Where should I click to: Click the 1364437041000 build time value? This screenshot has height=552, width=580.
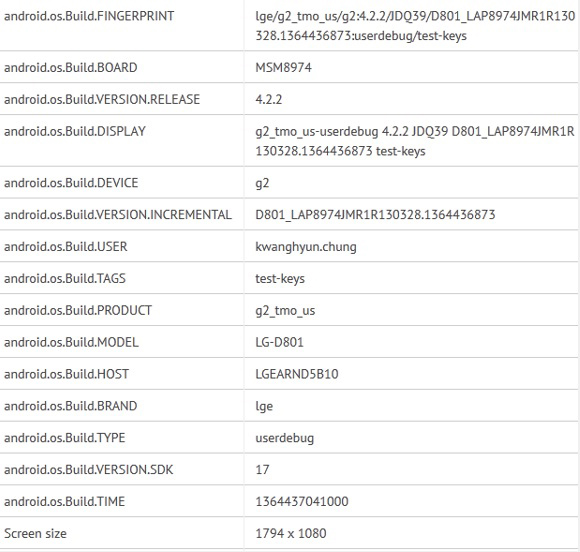(x=302, y=501)
